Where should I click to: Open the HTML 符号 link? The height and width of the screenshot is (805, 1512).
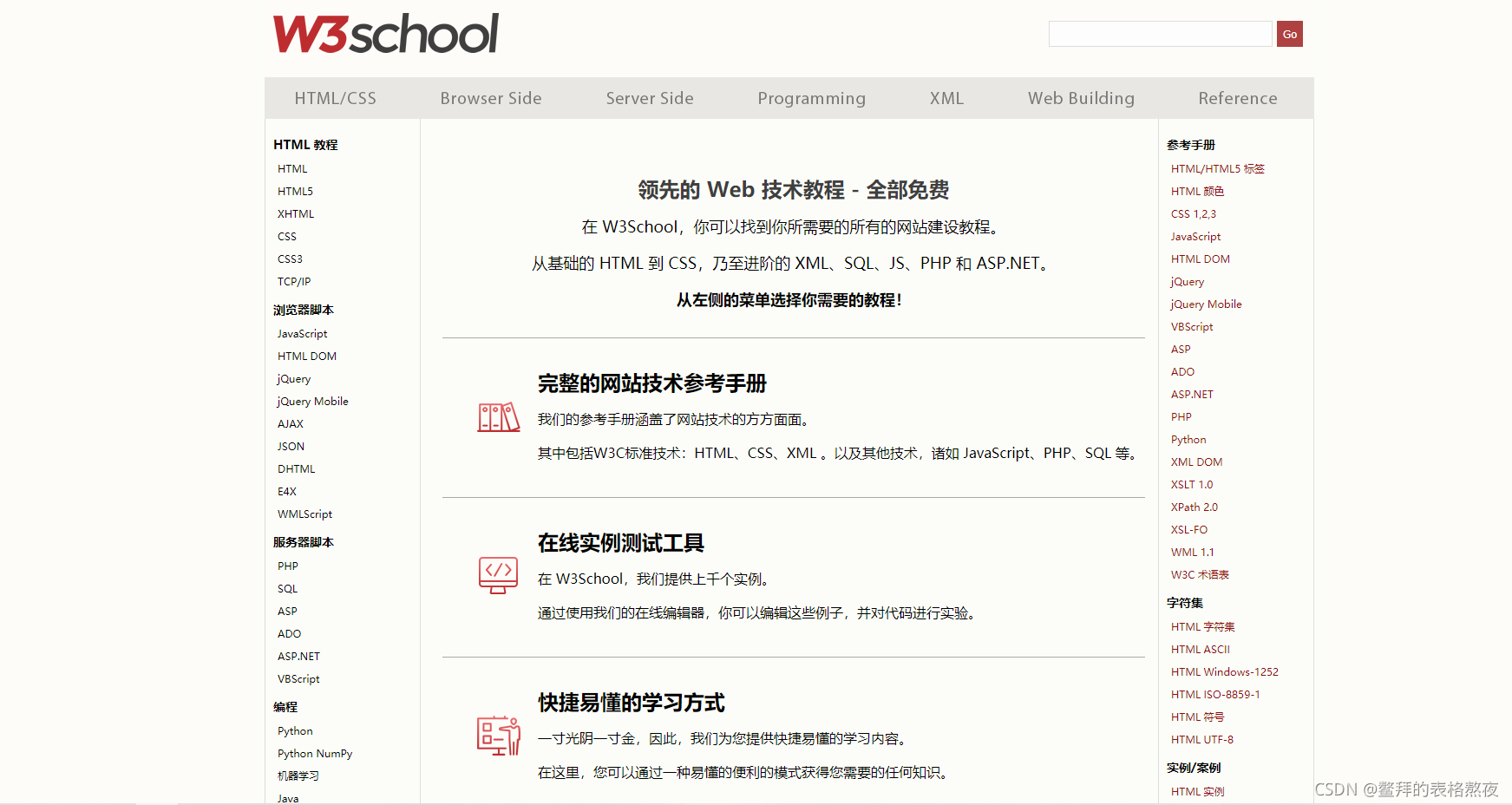(1197, 717)
